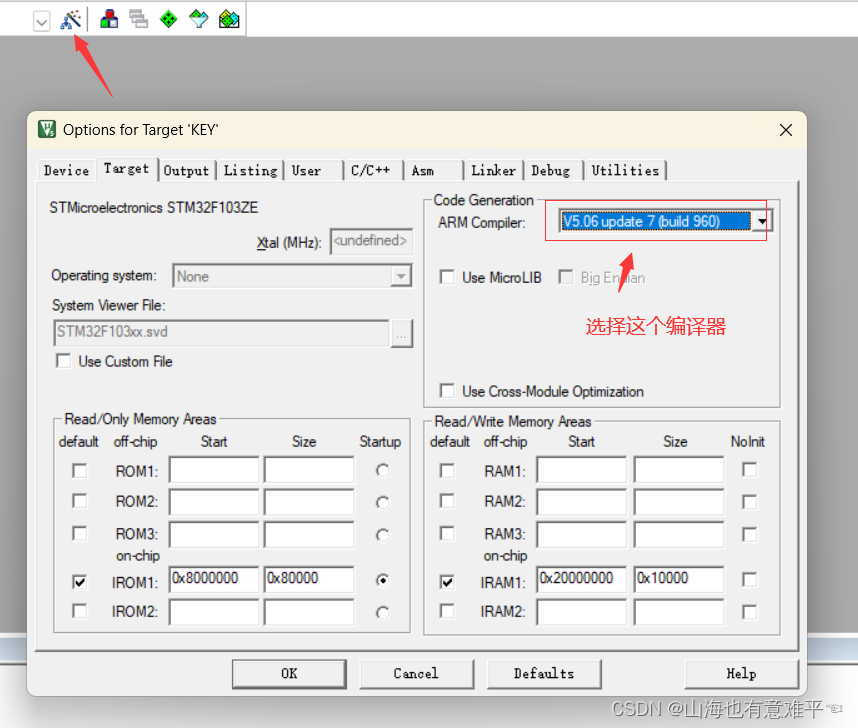The width and height of the screenshot is (858, 728).
Task: Check the RAM3 default checkbox
Action: coord(447,533)
